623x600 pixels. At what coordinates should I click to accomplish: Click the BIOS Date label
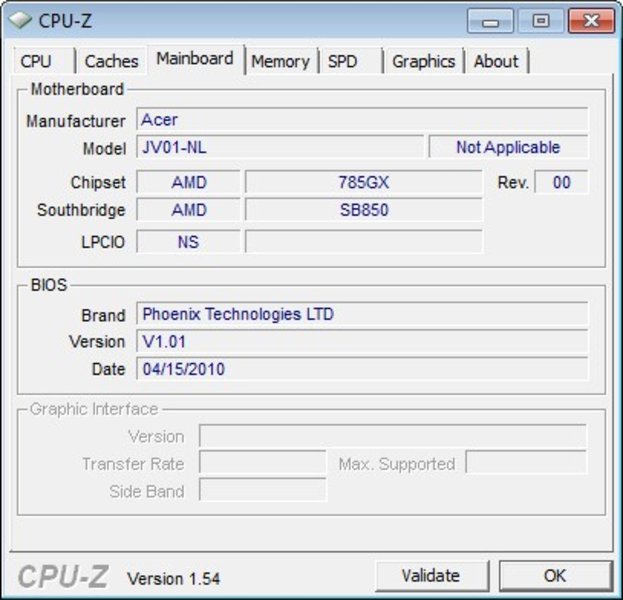point(108,369)
